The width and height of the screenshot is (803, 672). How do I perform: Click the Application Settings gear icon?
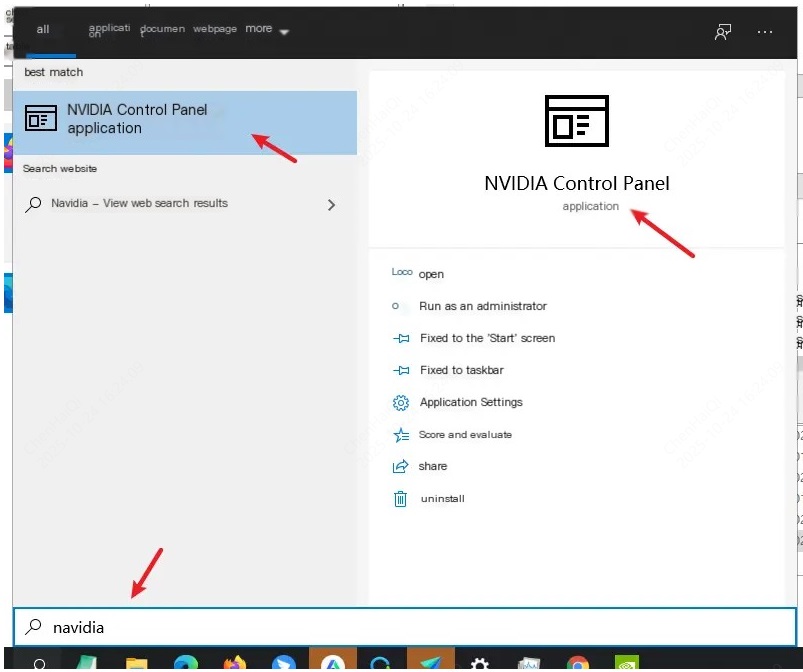(x=401, y=403)
